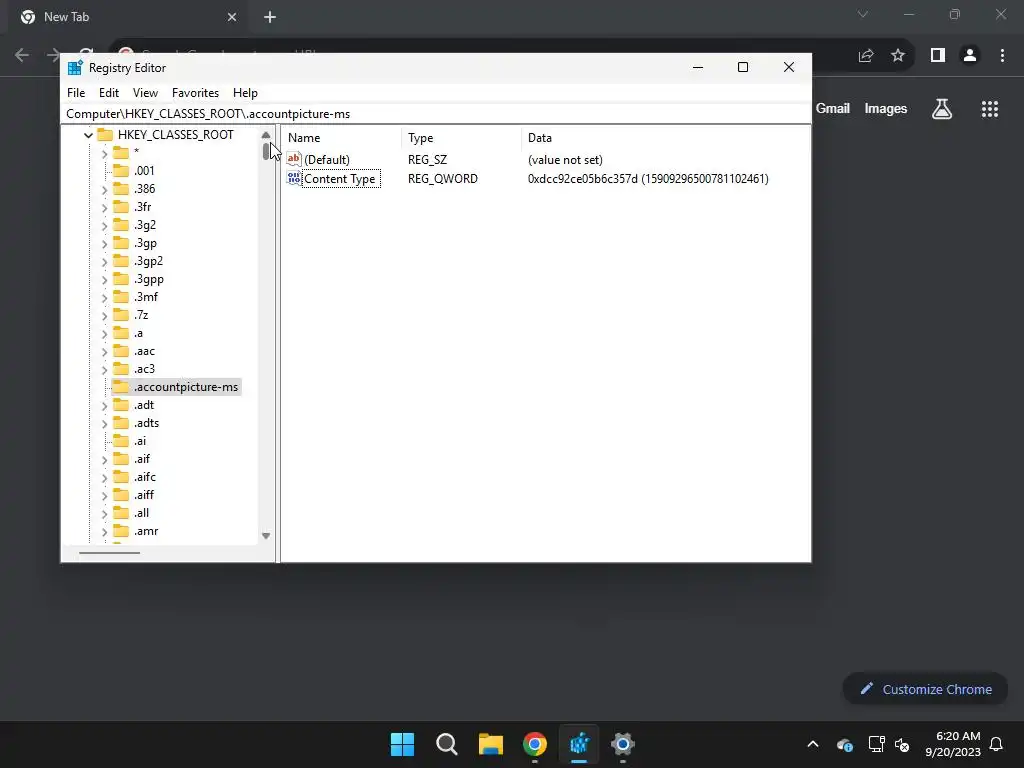Expand the .7z key chevron

coord(104,316)
